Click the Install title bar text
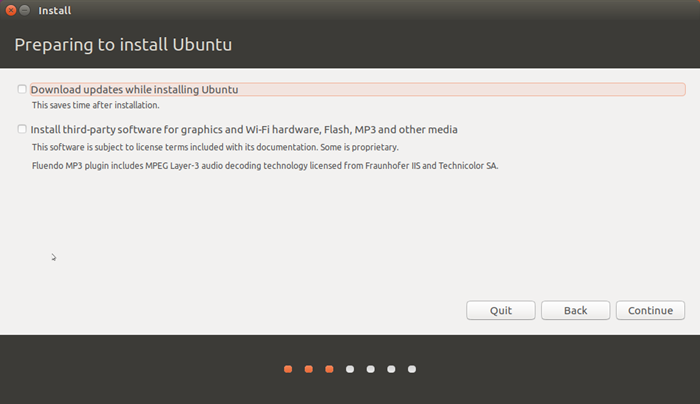700x404 pixels. click(54, 11)
